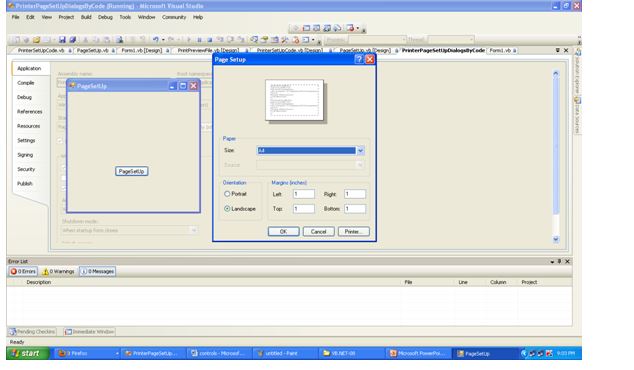Open the Build menu

click(86, 17)
